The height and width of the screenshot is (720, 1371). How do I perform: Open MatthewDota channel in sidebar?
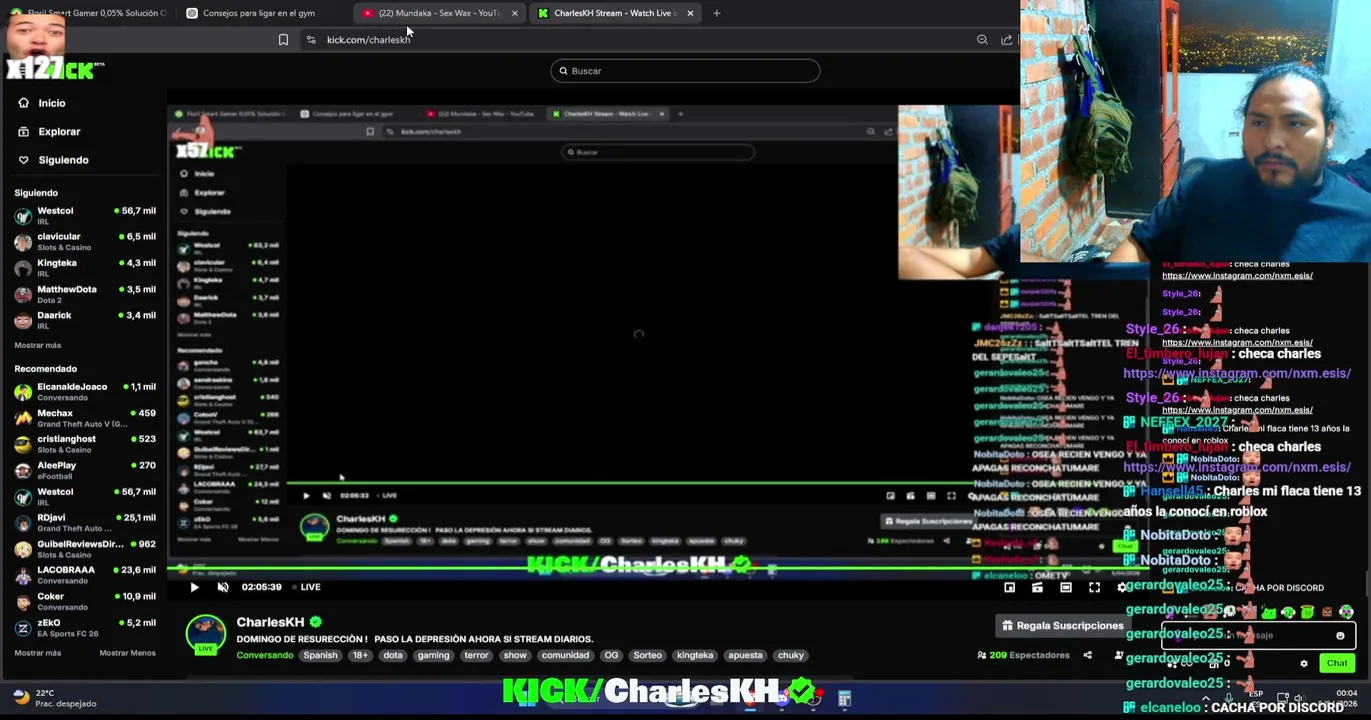[85, 294]
